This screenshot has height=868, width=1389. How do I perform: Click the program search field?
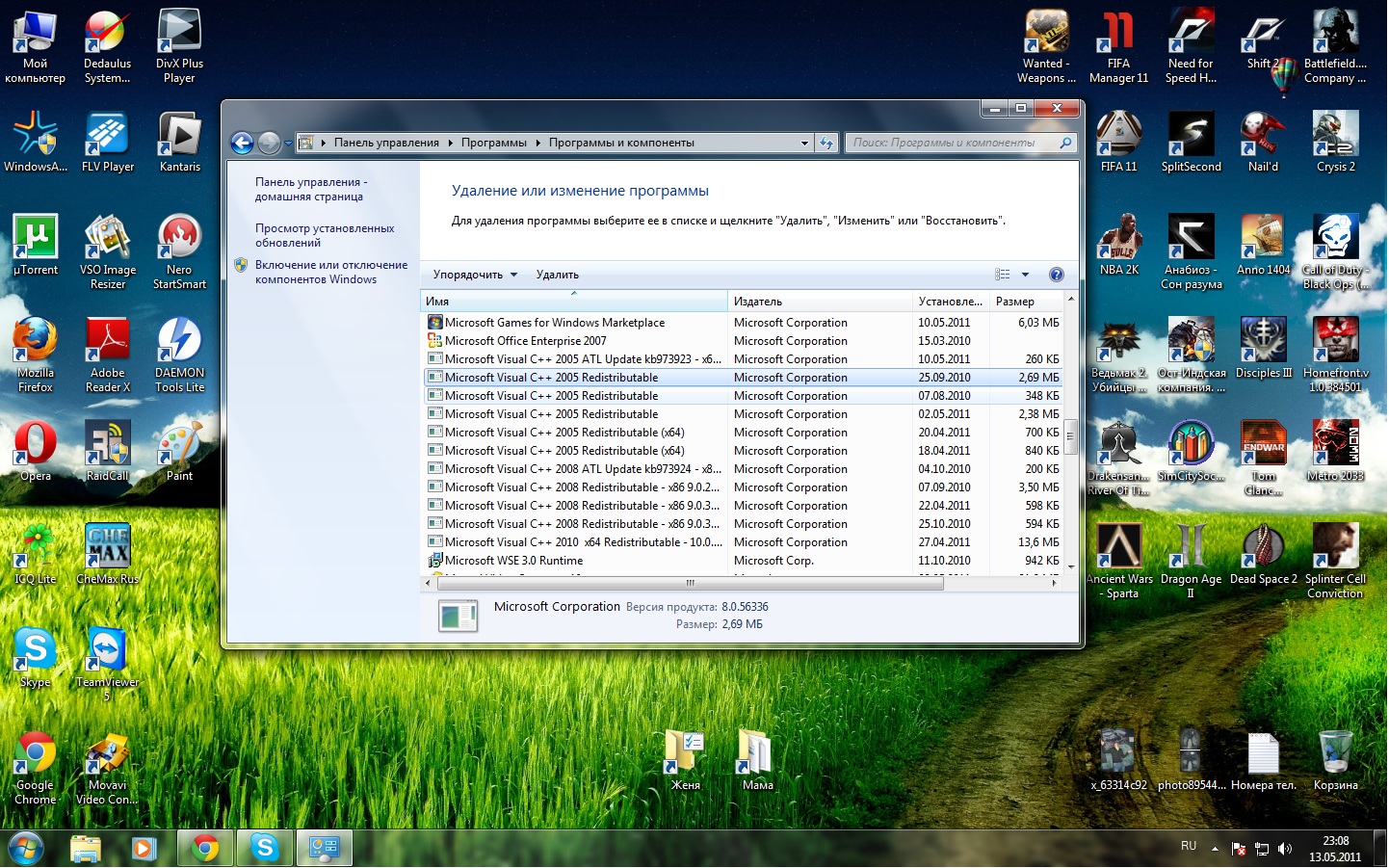point(959,143)
